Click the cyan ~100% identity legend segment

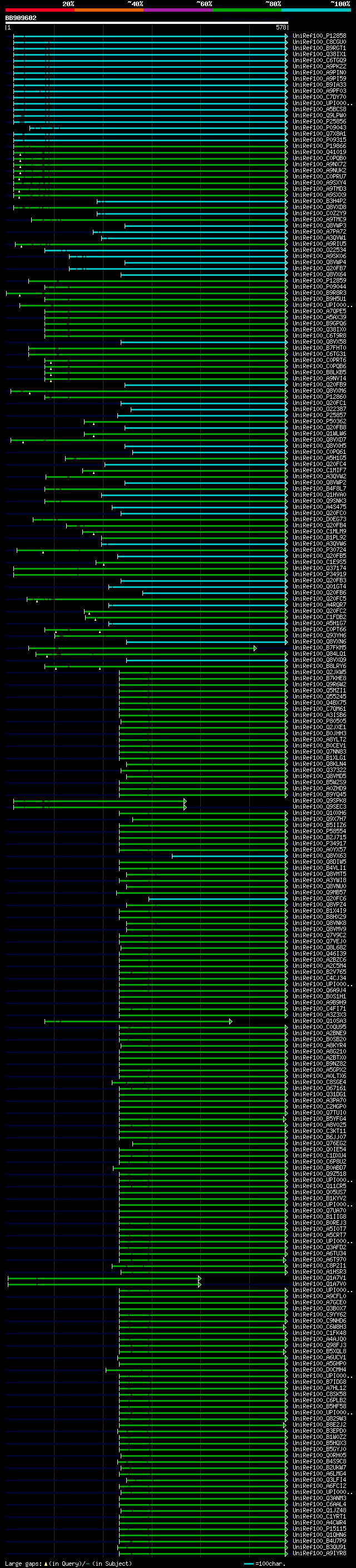(x=316, y=10)
